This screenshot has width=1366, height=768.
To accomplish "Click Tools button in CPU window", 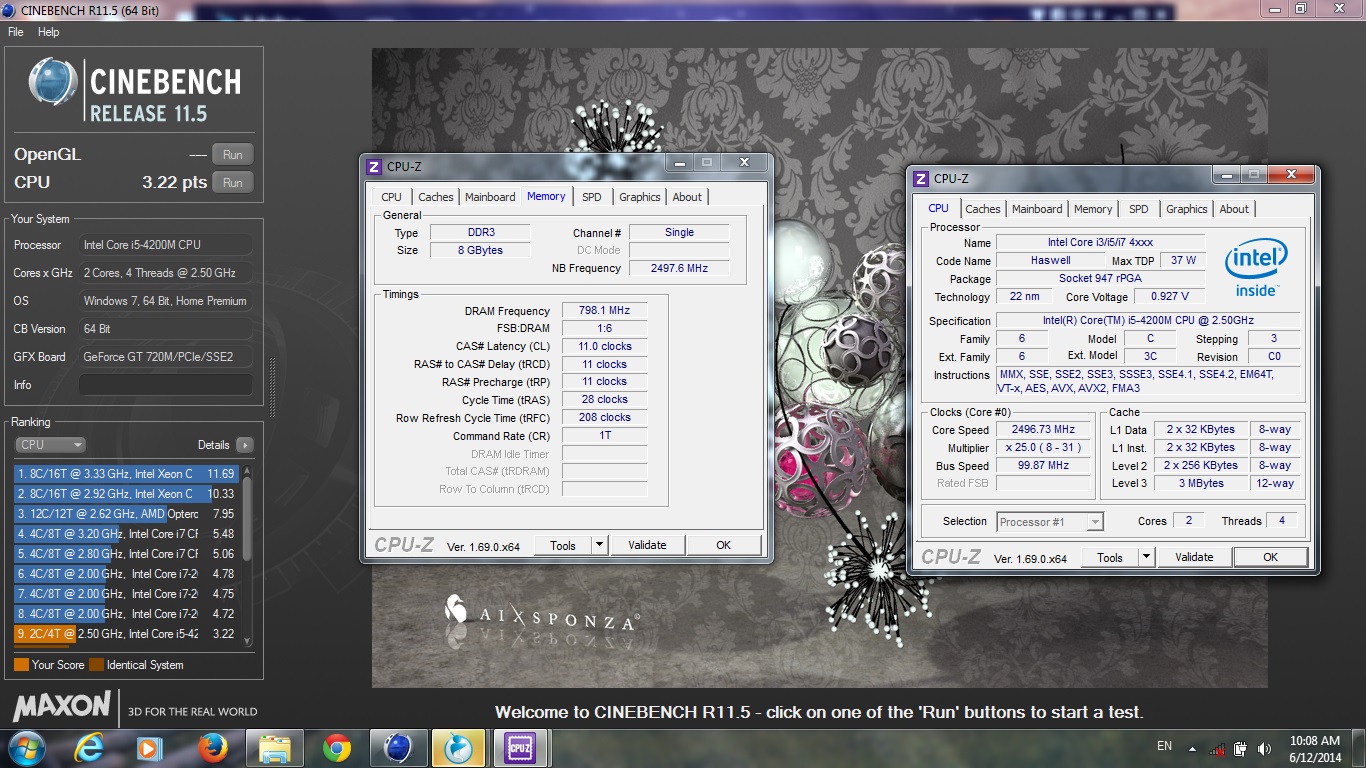I will click(x=1110, y=557).
